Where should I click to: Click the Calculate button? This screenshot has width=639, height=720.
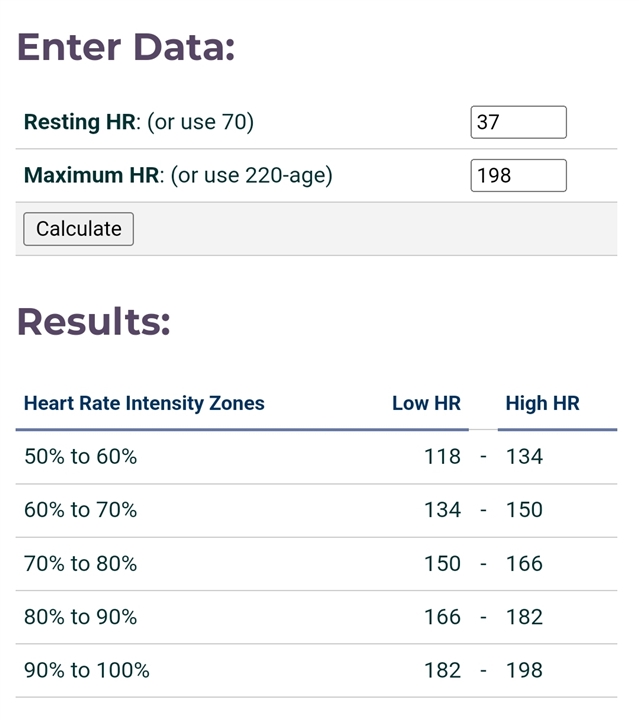click(x=78, y=229)
